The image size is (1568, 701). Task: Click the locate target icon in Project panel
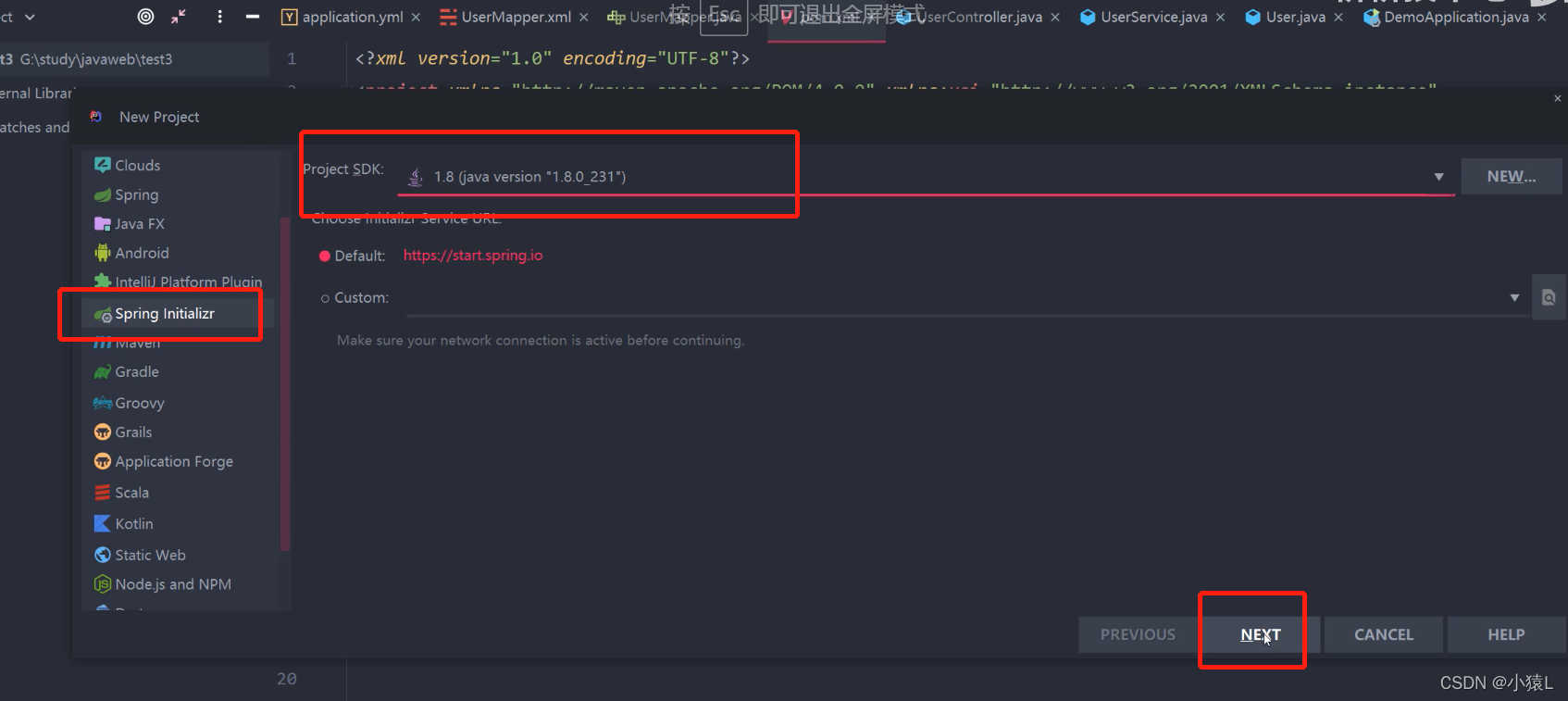tap(145, 16)
